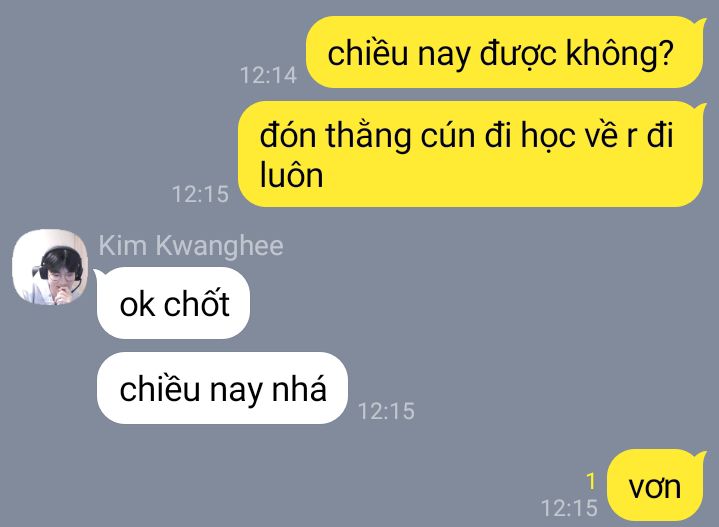
Task: Tap the yellow unread count '1'
Action: click(x=591, y=481)
